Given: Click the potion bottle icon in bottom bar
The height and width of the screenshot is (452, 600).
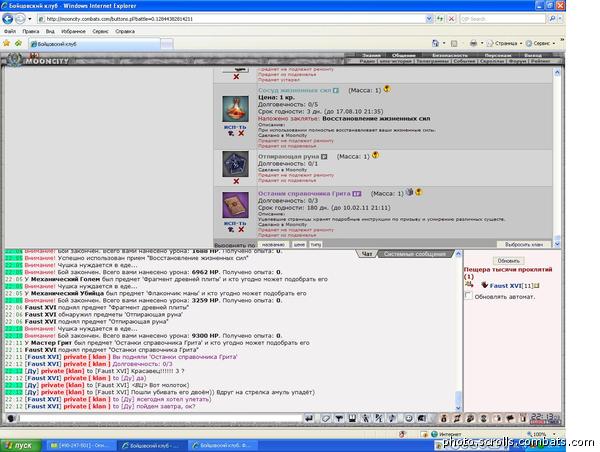Looking at the screenshot, I should (x=444, y=419).
